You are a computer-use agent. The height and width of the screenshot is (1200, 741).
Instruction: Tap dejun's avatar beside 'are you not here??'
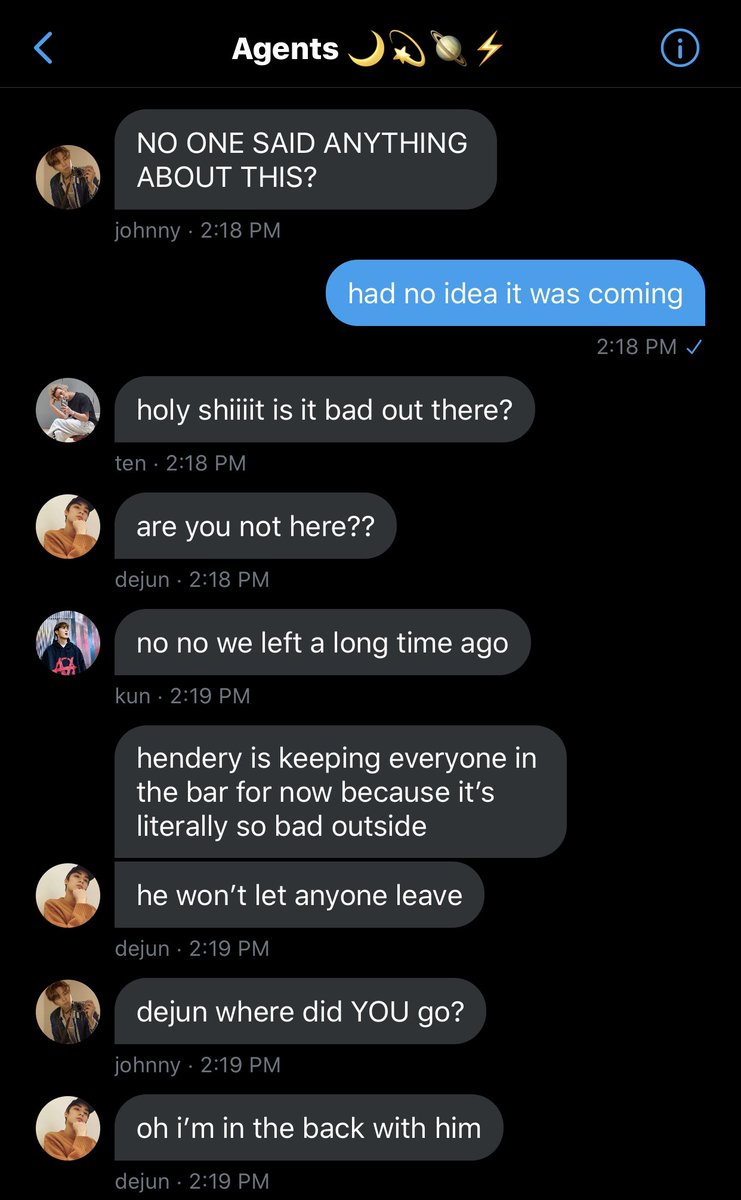pyautogui.click(x=68, y=526)
